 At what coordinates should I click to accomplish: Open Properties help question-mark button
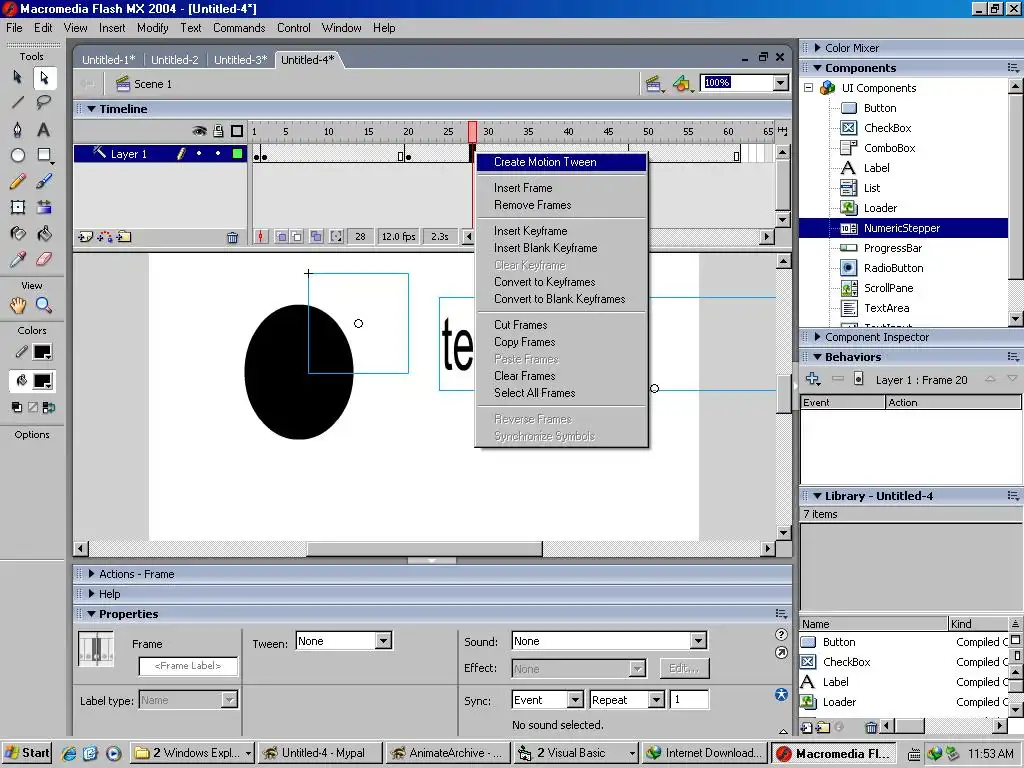[x=780, y=634]
